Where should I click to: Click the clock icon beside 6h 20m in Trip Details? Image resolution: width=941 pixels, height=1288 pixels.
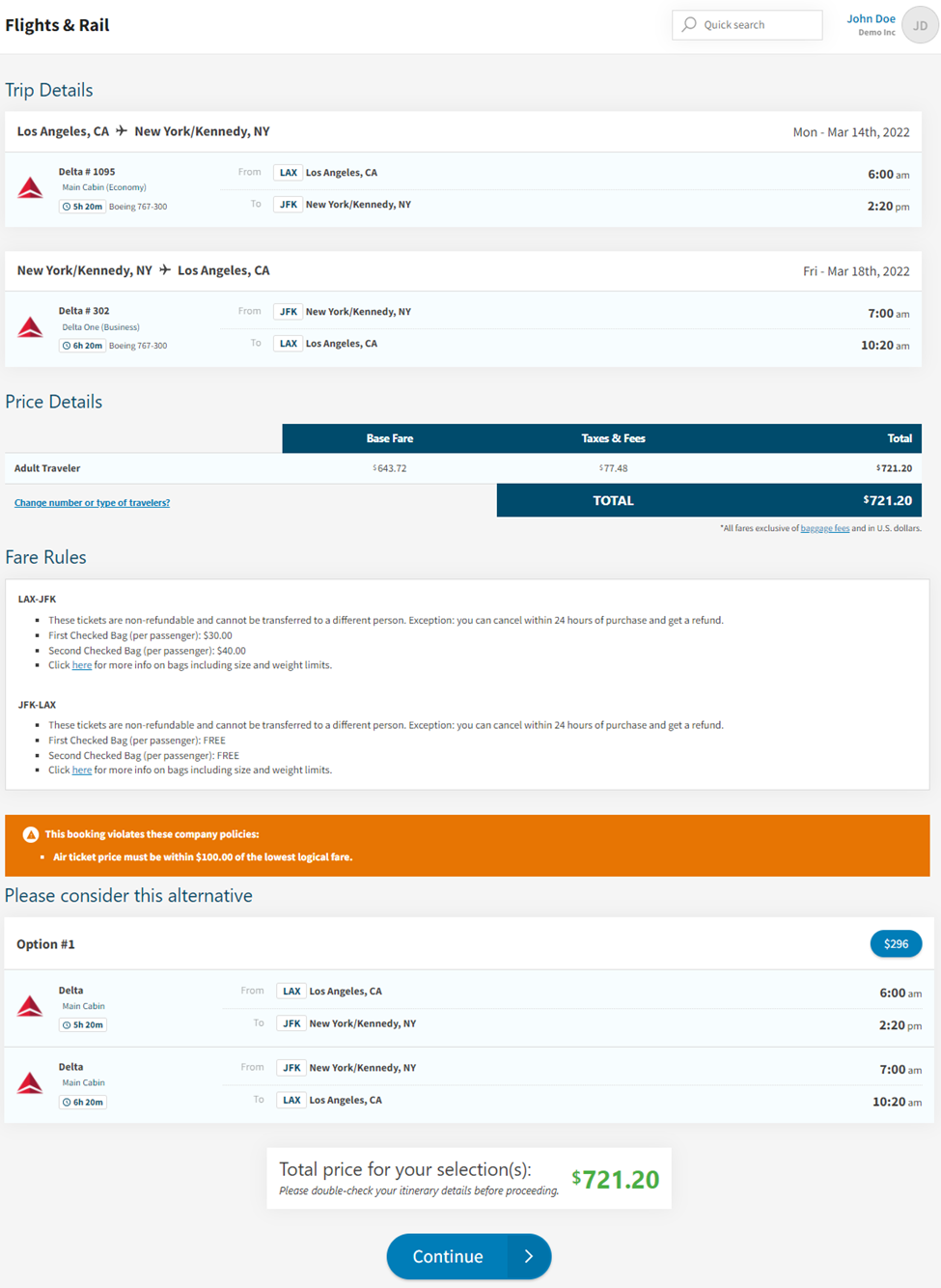[67, 346]
